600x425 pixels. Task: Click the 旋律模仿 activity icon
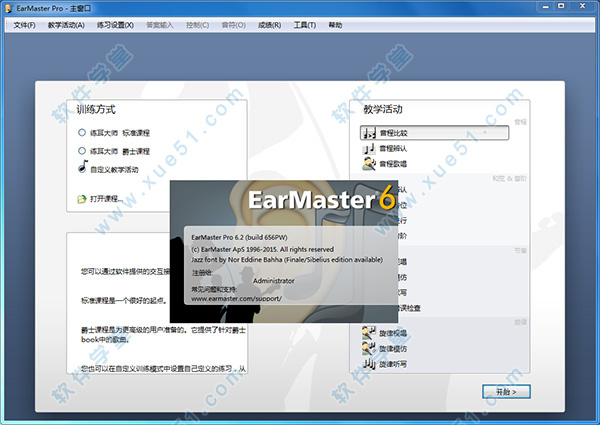[x=369, y=348]
